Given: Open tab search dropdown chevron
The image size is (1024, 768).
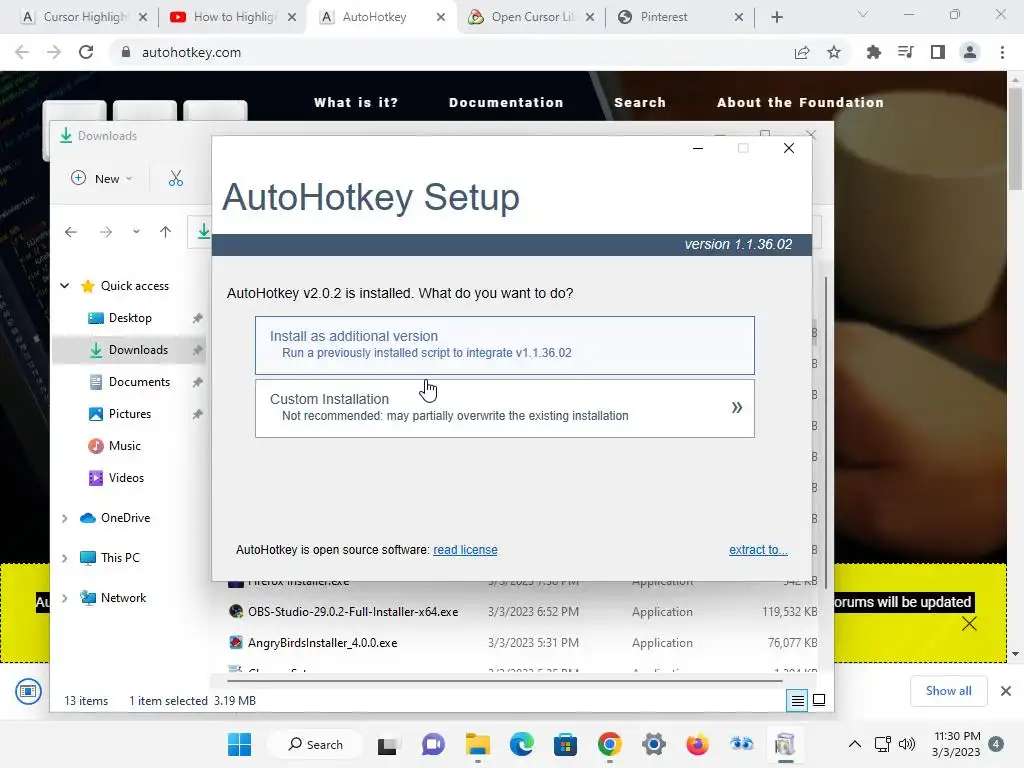Looking at the screenshot, I should (x=863, y=14).
